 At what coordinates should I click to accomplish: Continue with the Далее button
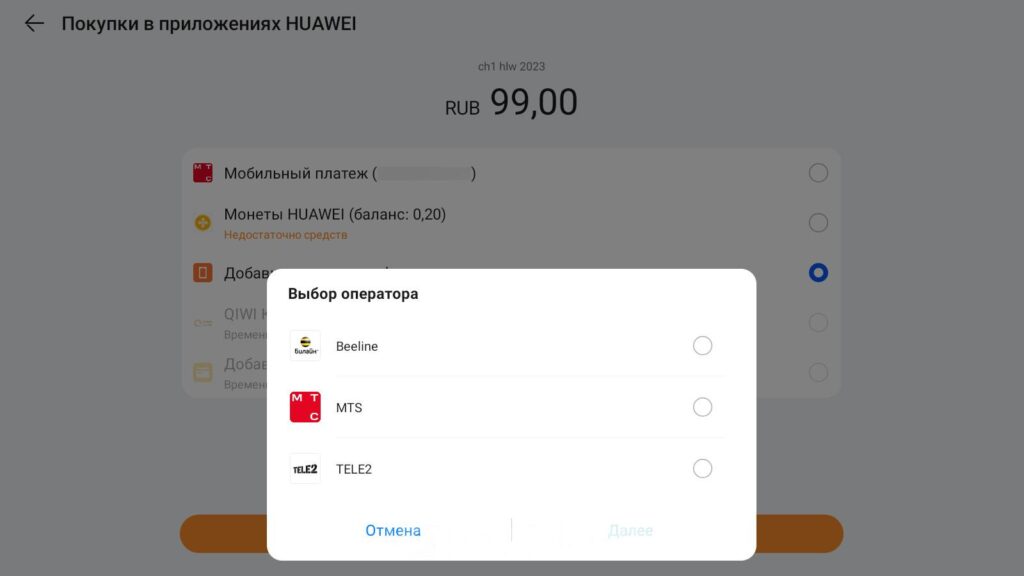(630, 530)
